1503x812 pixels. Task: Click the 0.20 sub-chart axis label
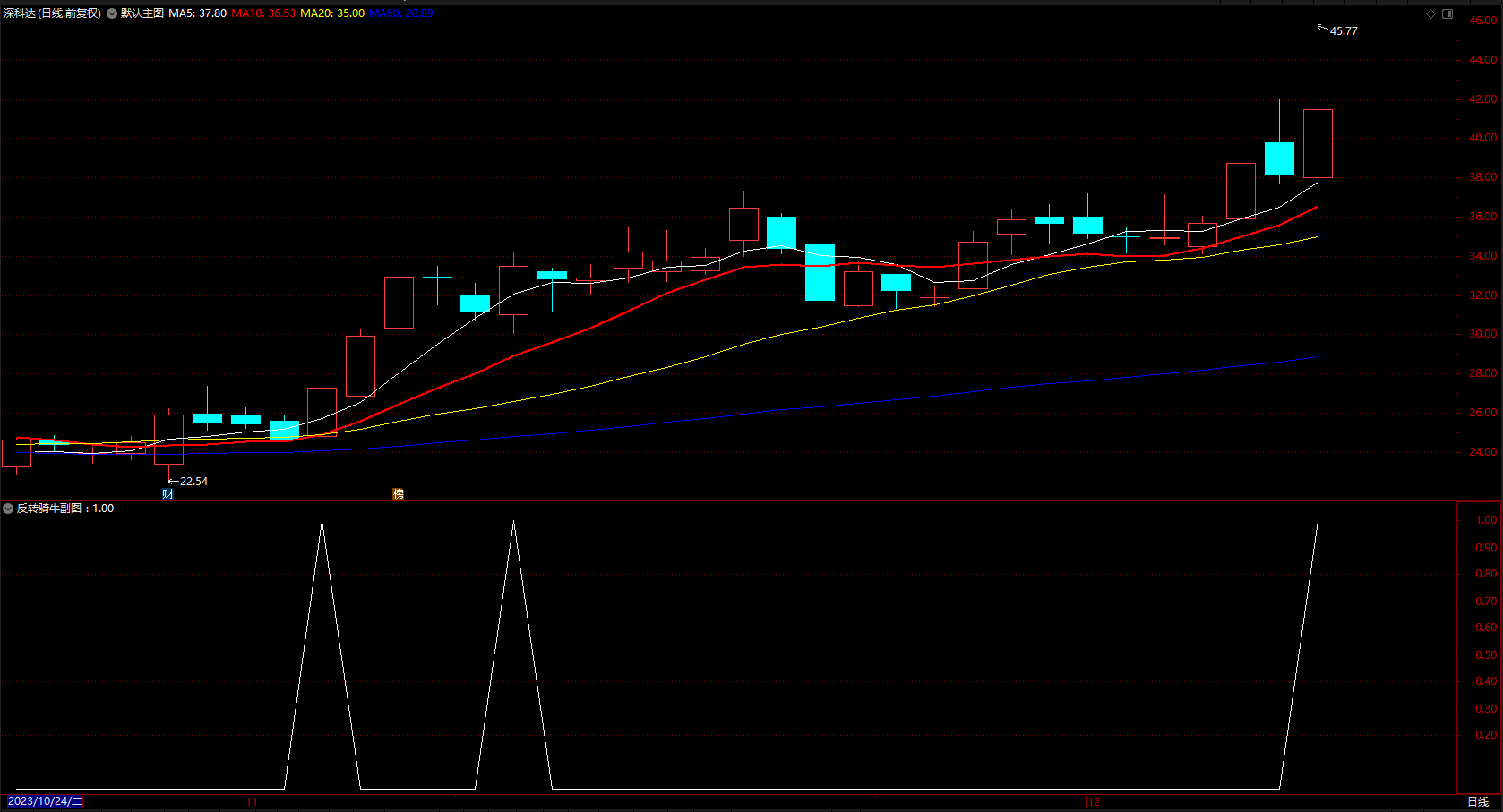pyautogui.click(x=1486, y=735)
